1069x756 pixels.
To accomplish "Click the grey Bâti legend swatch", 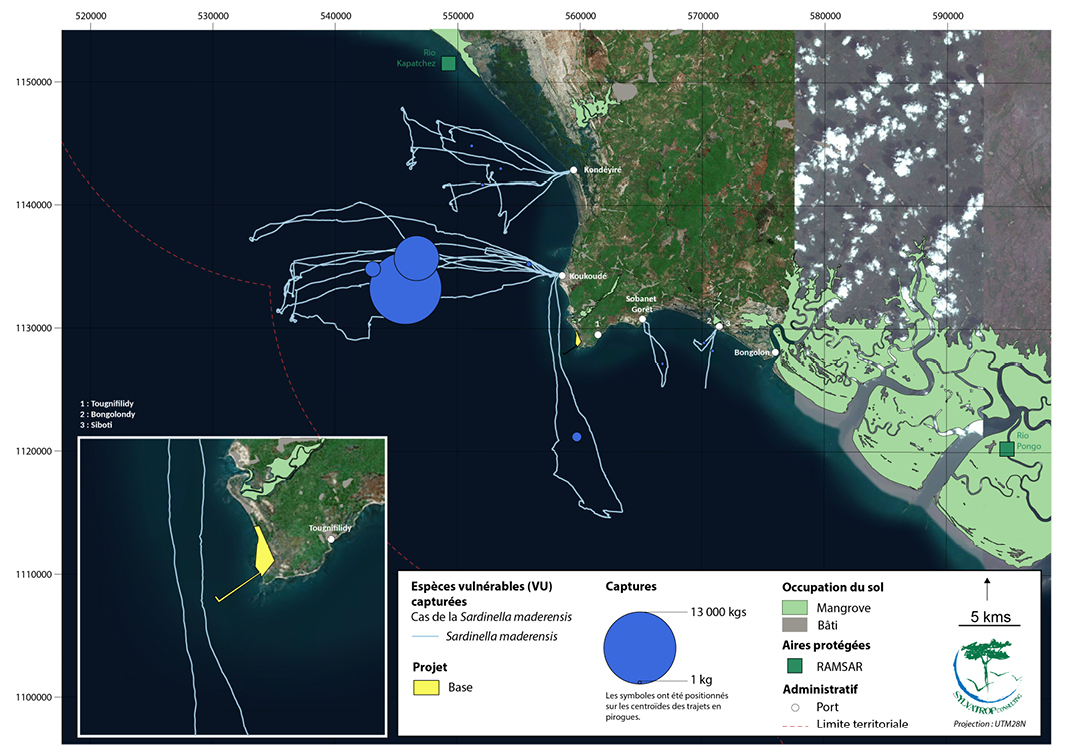I will (x=795, y=624).
